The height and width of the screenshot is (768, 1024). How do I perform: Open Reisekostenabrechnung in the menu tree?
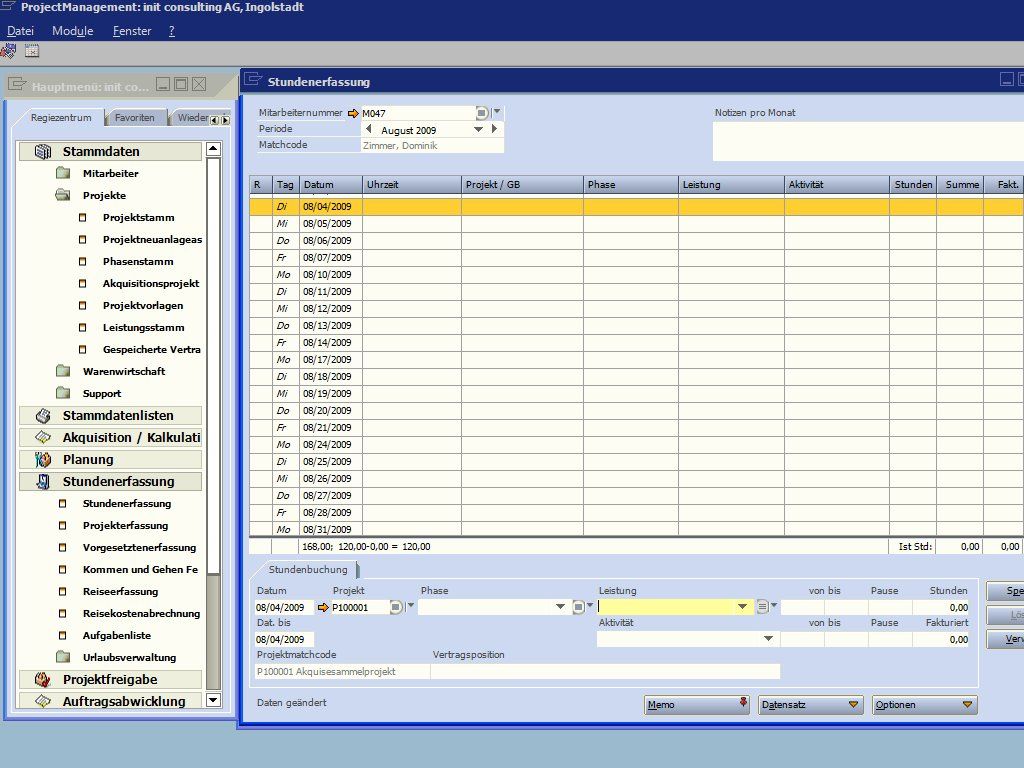pyautogui.click(x=141, y=613)
